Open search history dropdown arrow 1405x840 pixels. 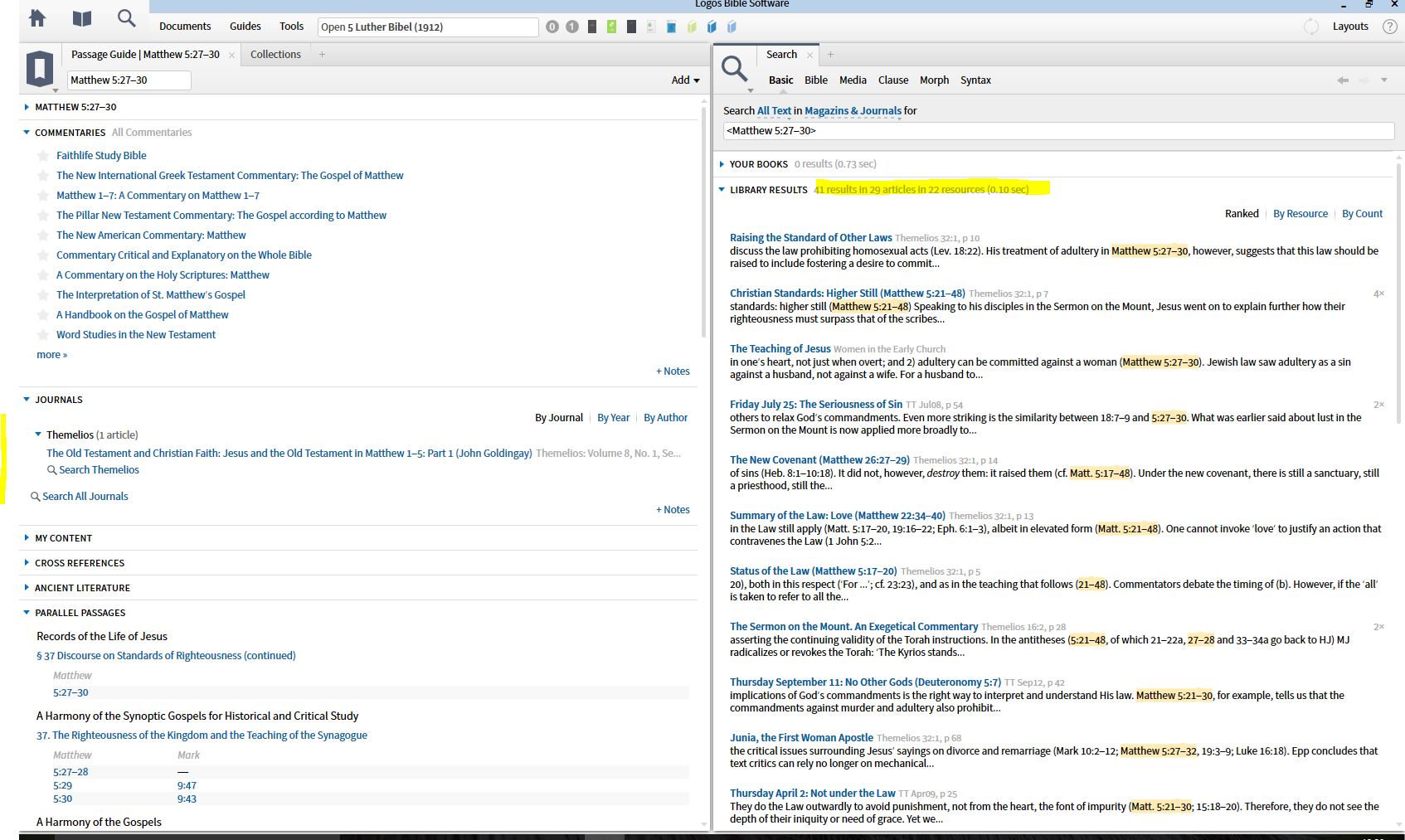(x=1384, y=80)
